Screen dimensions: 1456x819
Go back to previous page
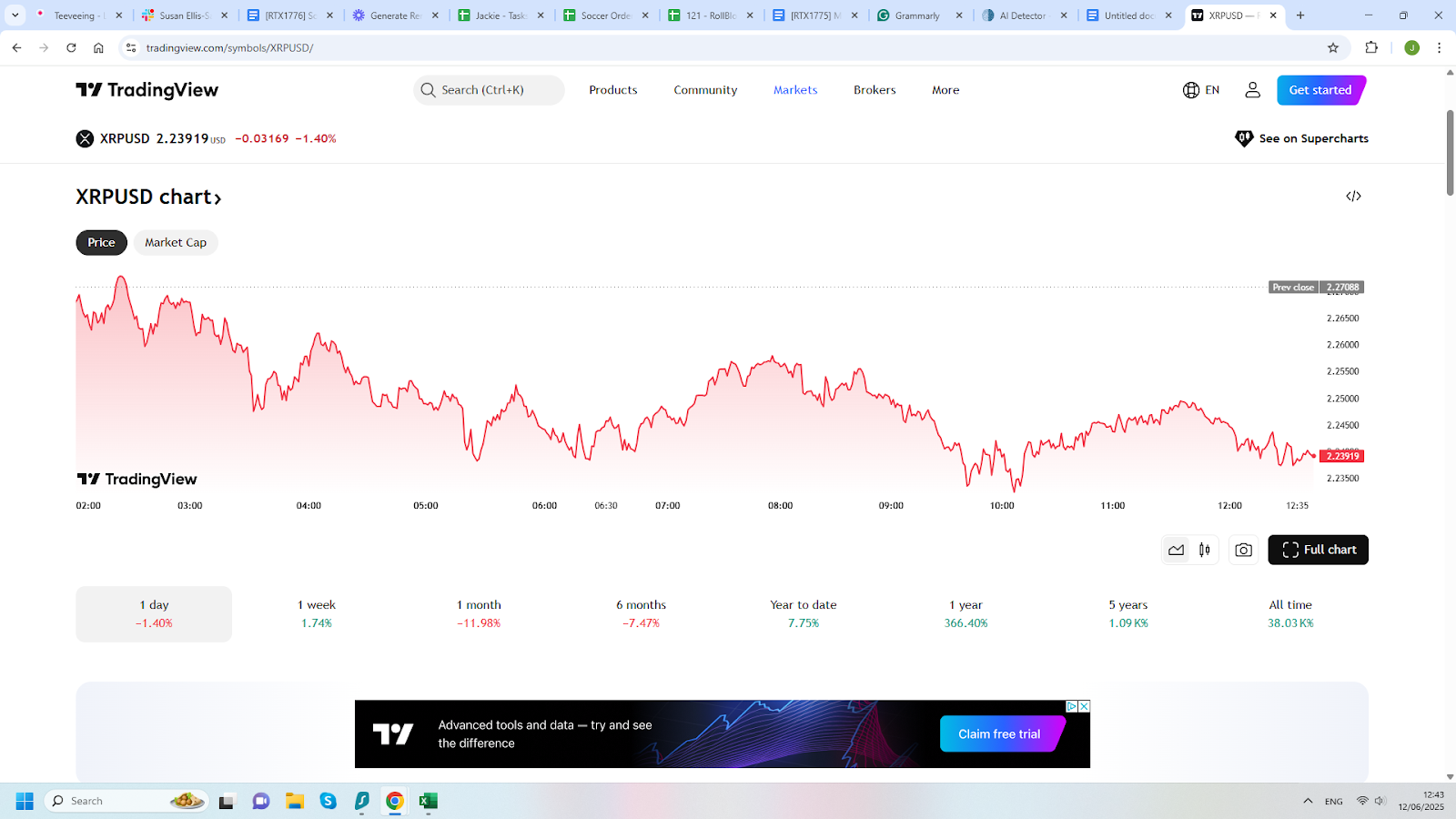16,47
